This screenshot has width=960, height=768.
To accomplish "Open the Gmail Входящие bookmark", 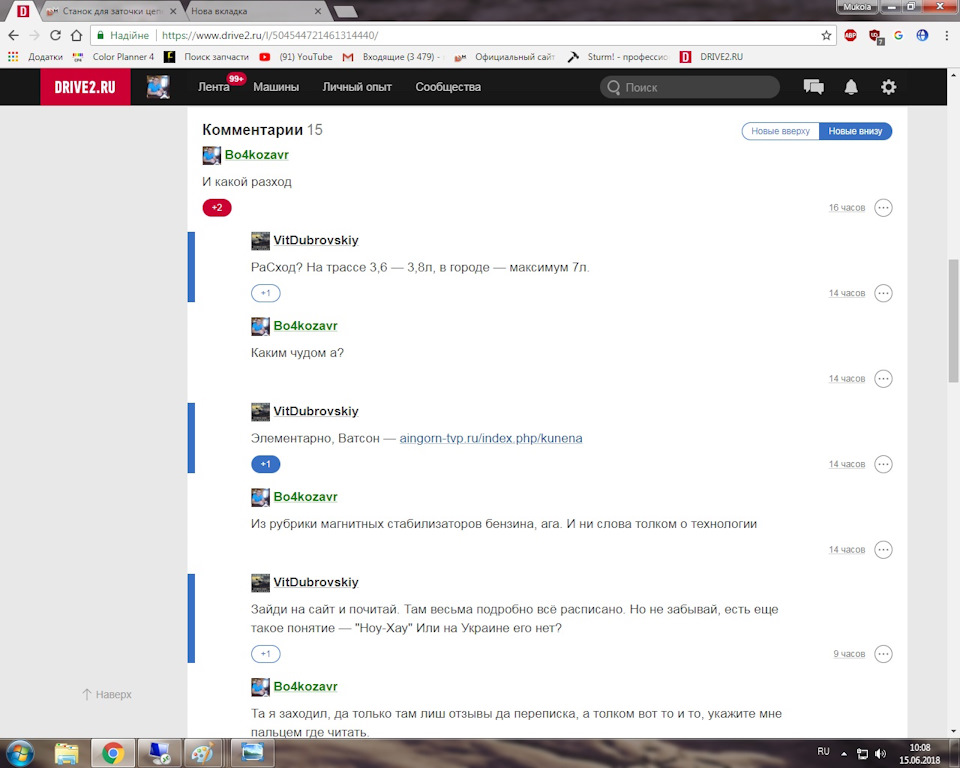I will click(x=391, y=57).
